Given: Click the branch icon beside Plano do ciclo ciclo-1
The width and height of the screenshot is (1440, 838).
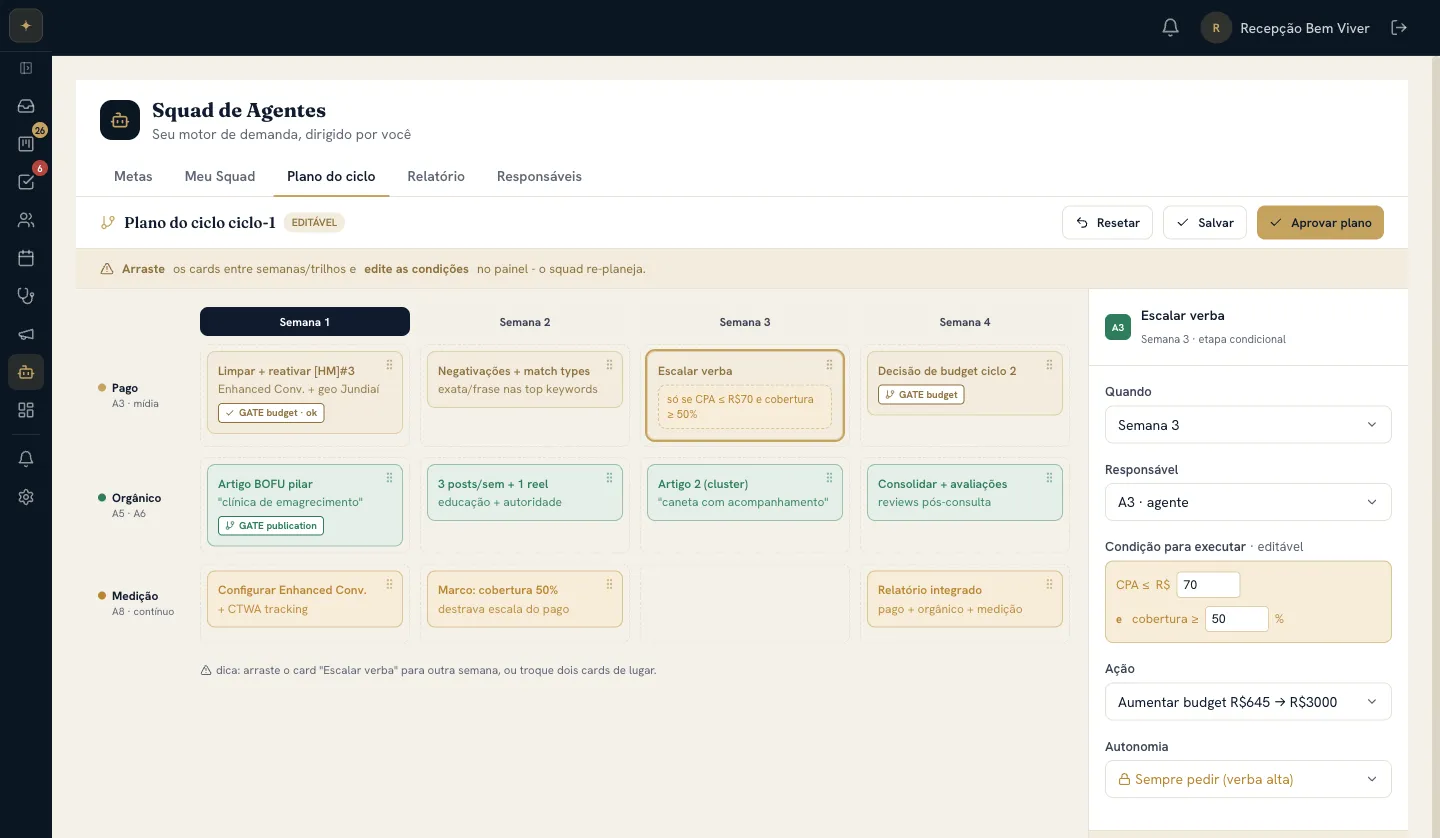Looking at the screenshot, I should 108,223.
